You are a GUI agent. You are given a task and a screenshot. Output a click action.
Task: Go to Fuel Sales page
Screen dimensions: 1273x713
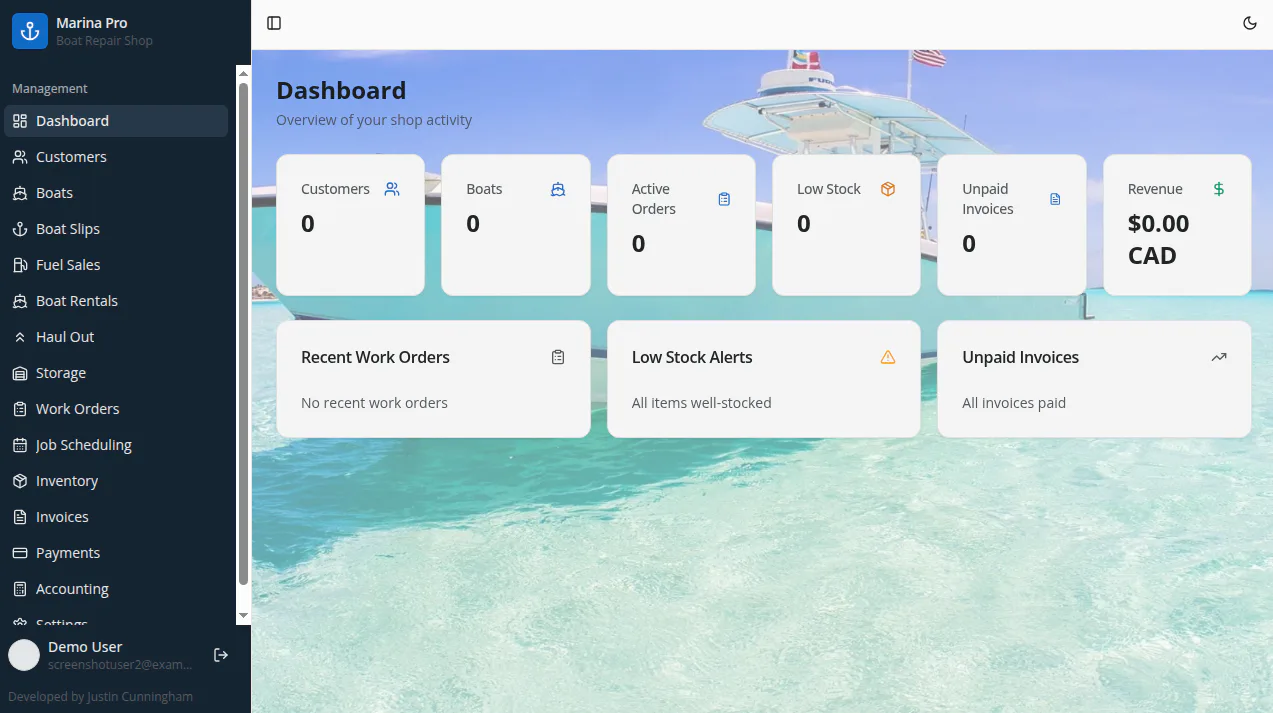pyautogui.click(x=116, y=265)
